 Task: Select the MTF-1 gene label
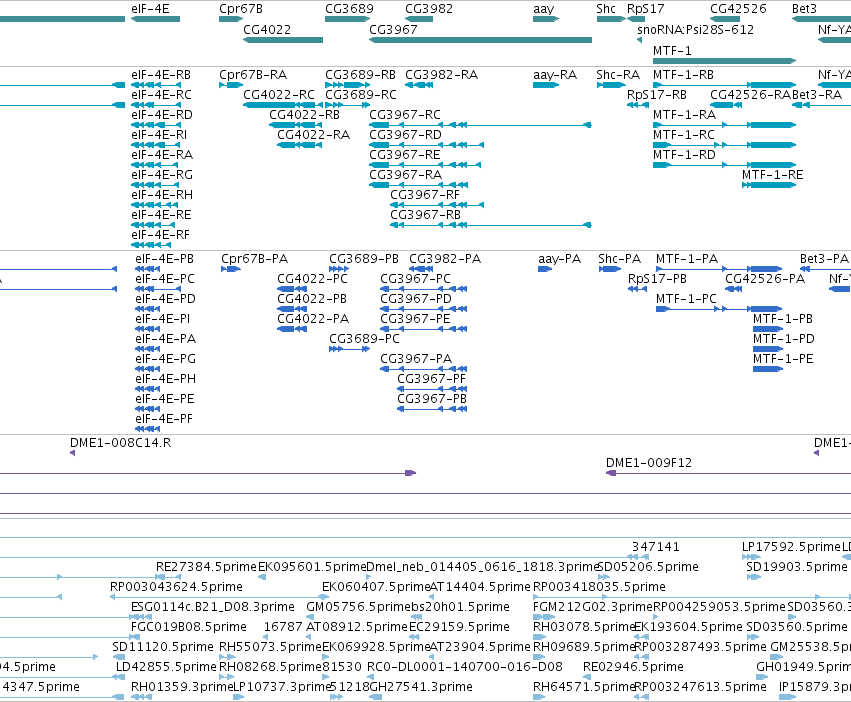pos(672,51)
